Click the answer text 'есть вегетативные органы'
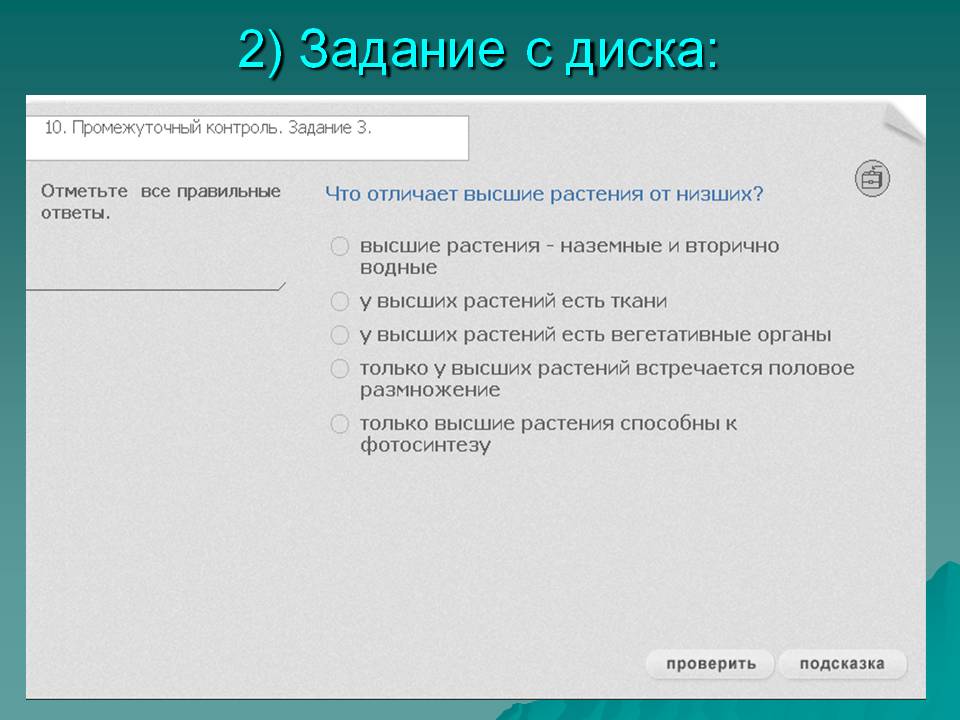 click(595, 335)
